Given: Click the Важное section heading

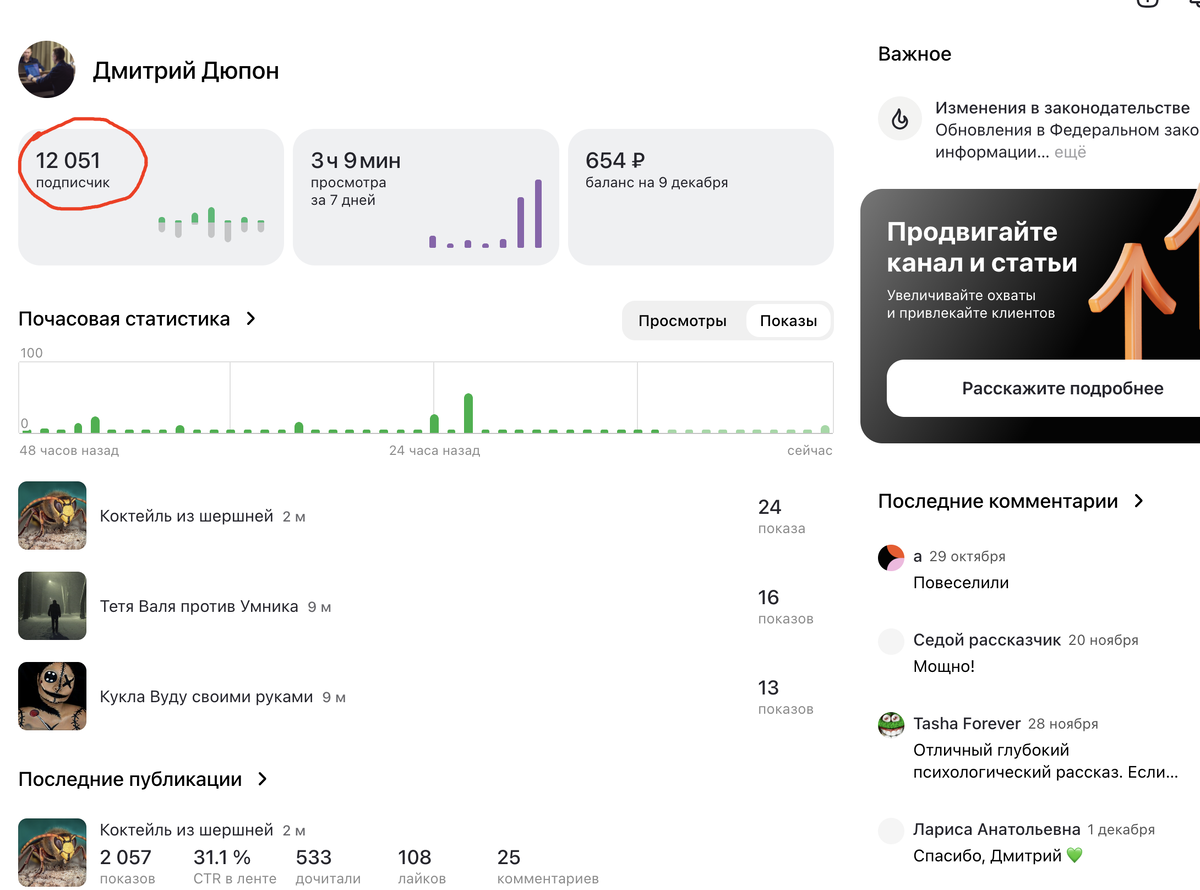Looking at the screenshot, I should [914, 54].
